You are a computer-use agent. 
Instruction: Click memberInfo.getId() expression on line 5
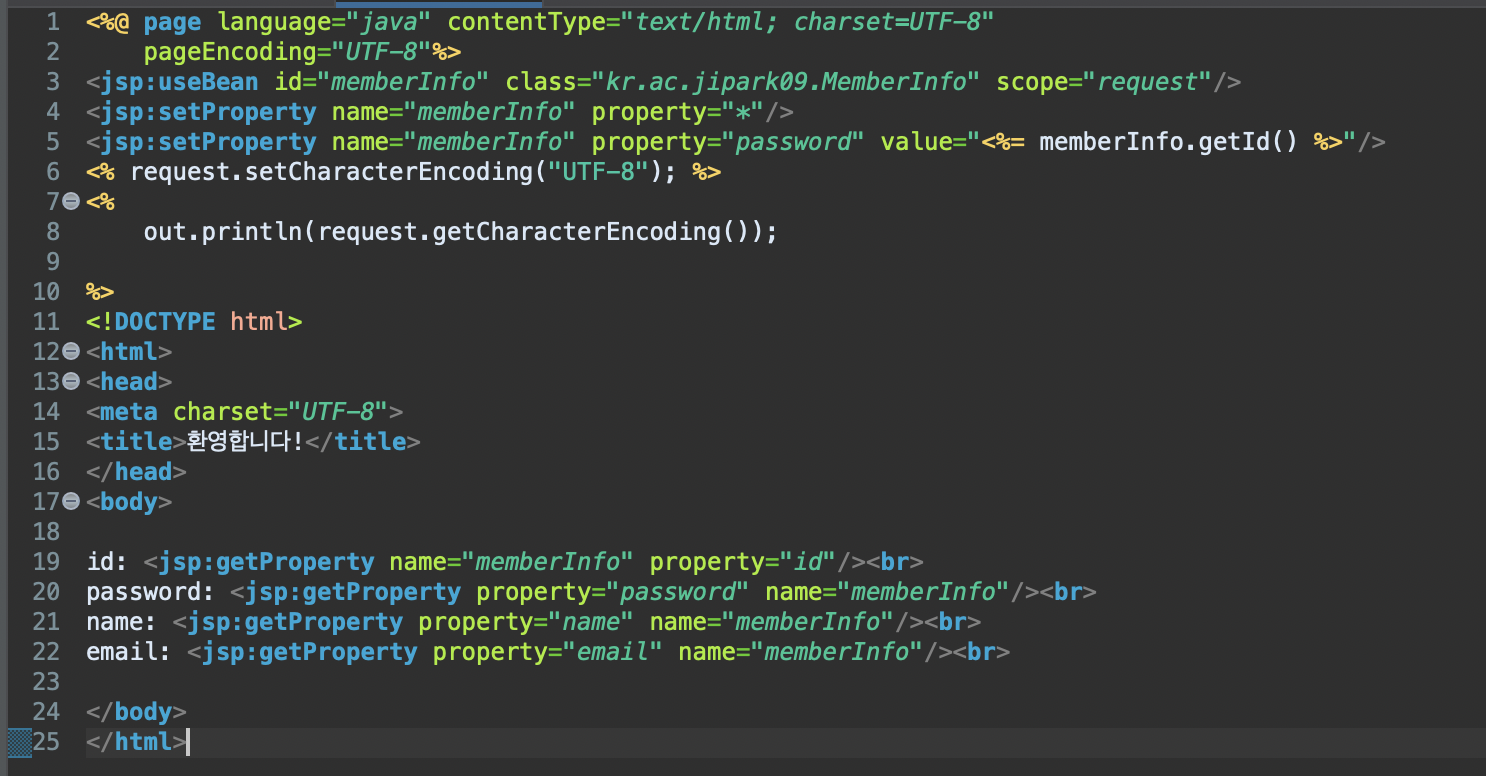(x=1169, y=141)
